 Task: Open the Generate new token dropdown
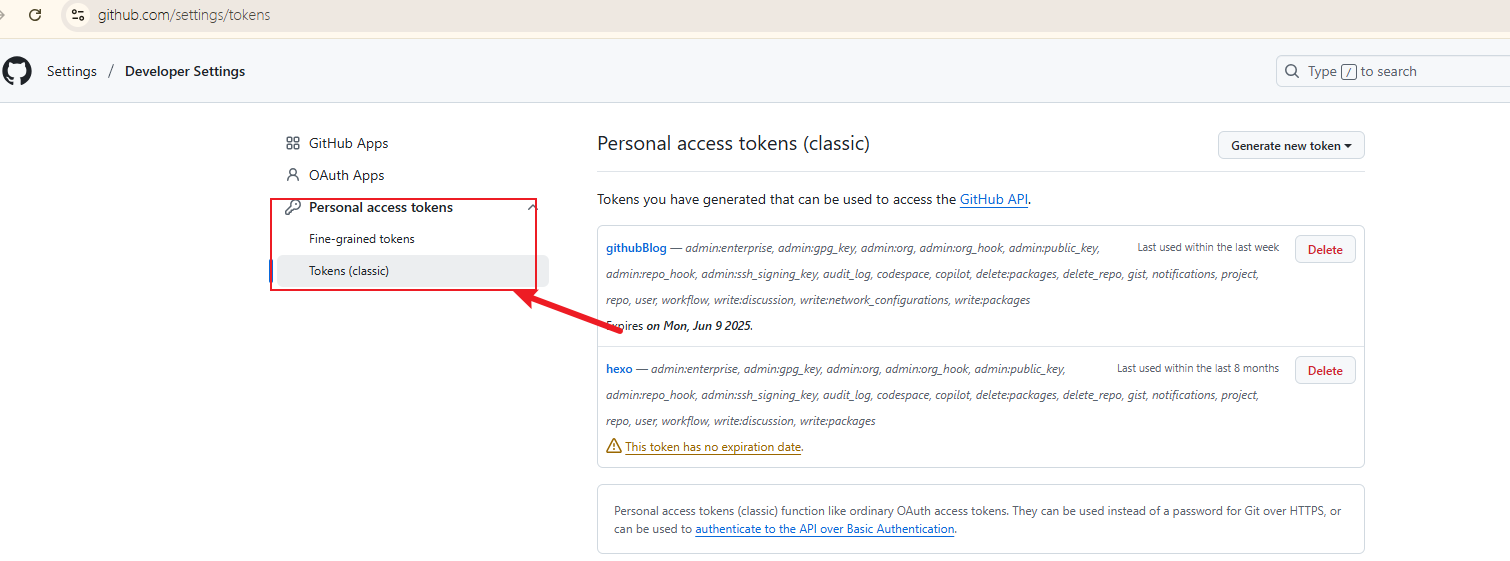pos(1291,145)
